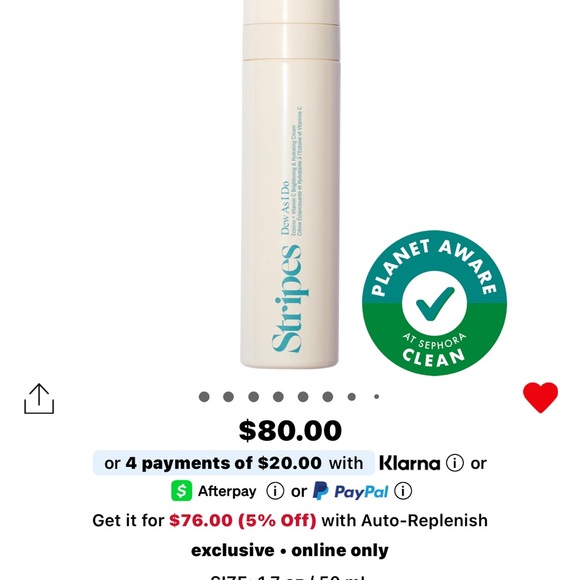Open PayPal info circle icon
580x580 pixels.
403,491
